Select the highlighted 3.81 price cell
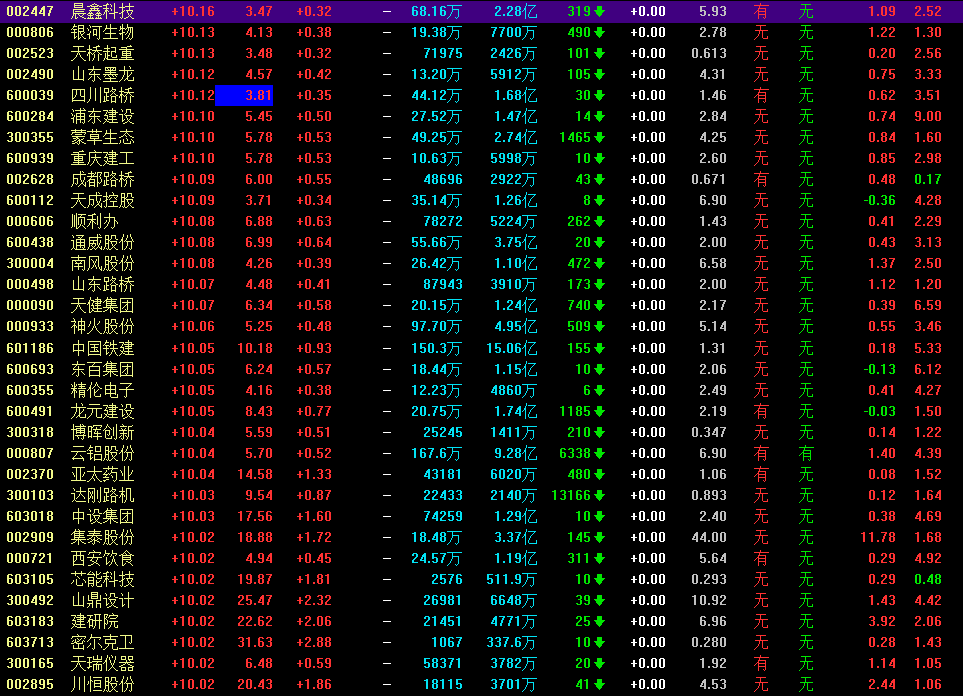This screenshot has width=963, height=696. [244, 95]
